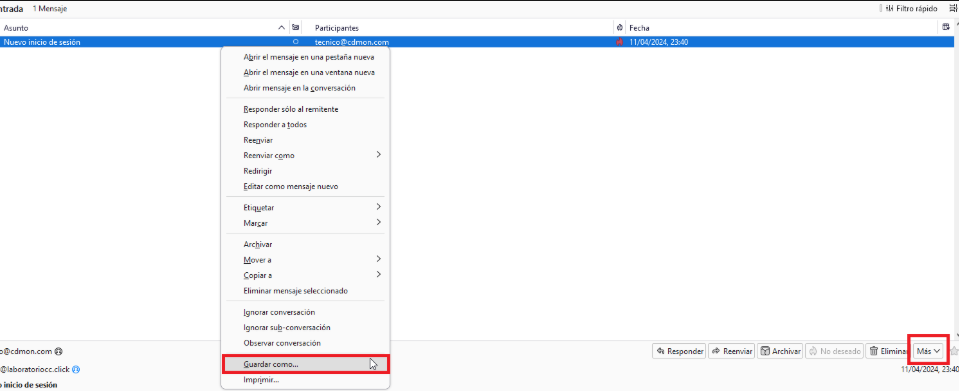This screenshot has height=391, width=959.
Task: Open the column picker icon after Fecha
Action: pos(947,27)
